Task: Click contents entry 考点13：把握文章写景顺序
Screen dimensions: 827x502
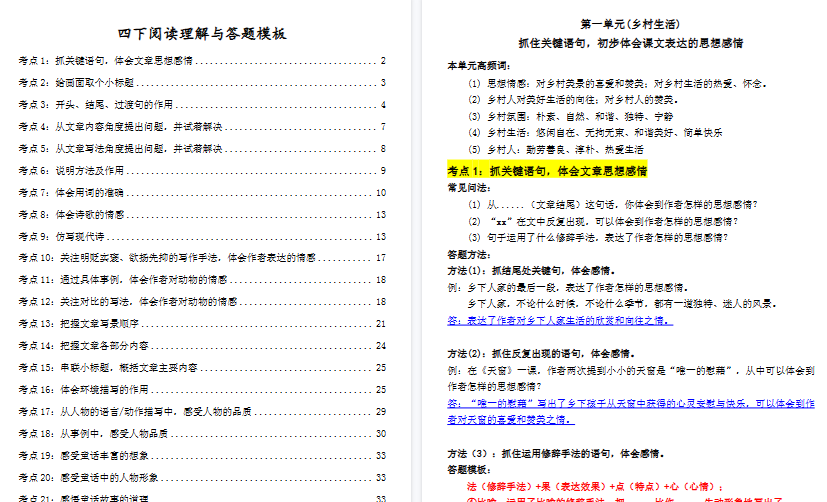Action: tap(202, 323)
